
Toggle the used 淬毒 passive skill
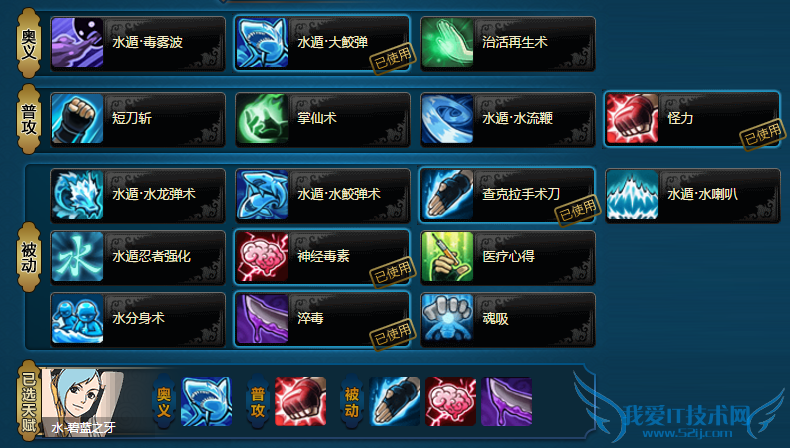click(322, 319)
